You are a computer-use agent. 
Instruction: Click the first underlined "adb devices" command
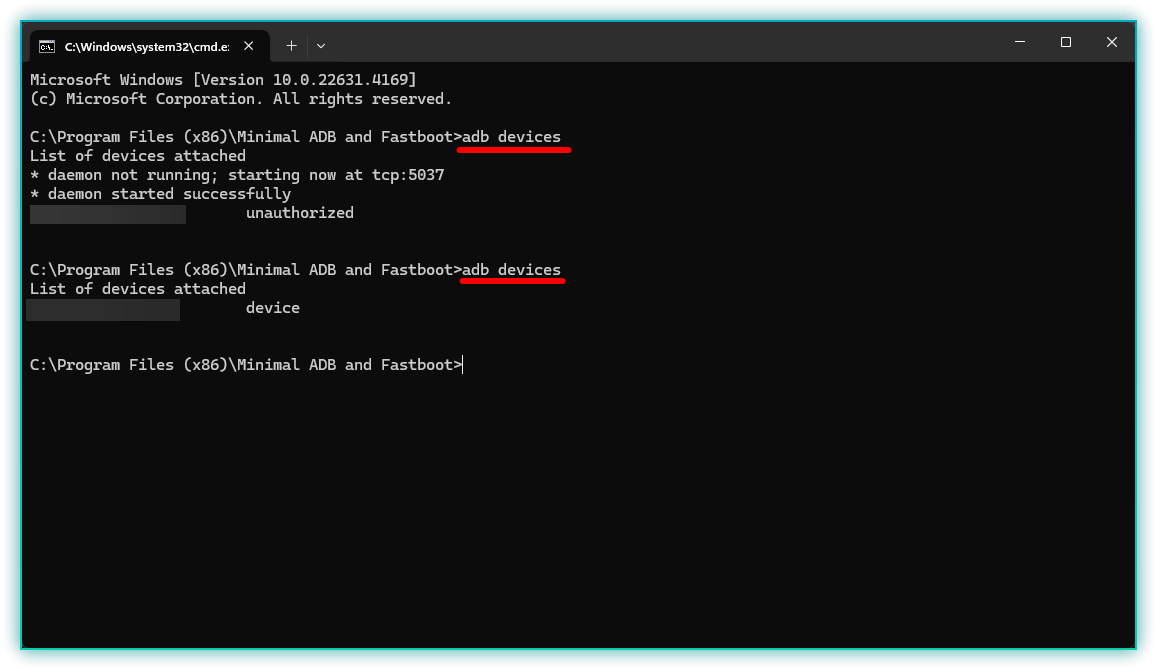(x=511, y=137)
